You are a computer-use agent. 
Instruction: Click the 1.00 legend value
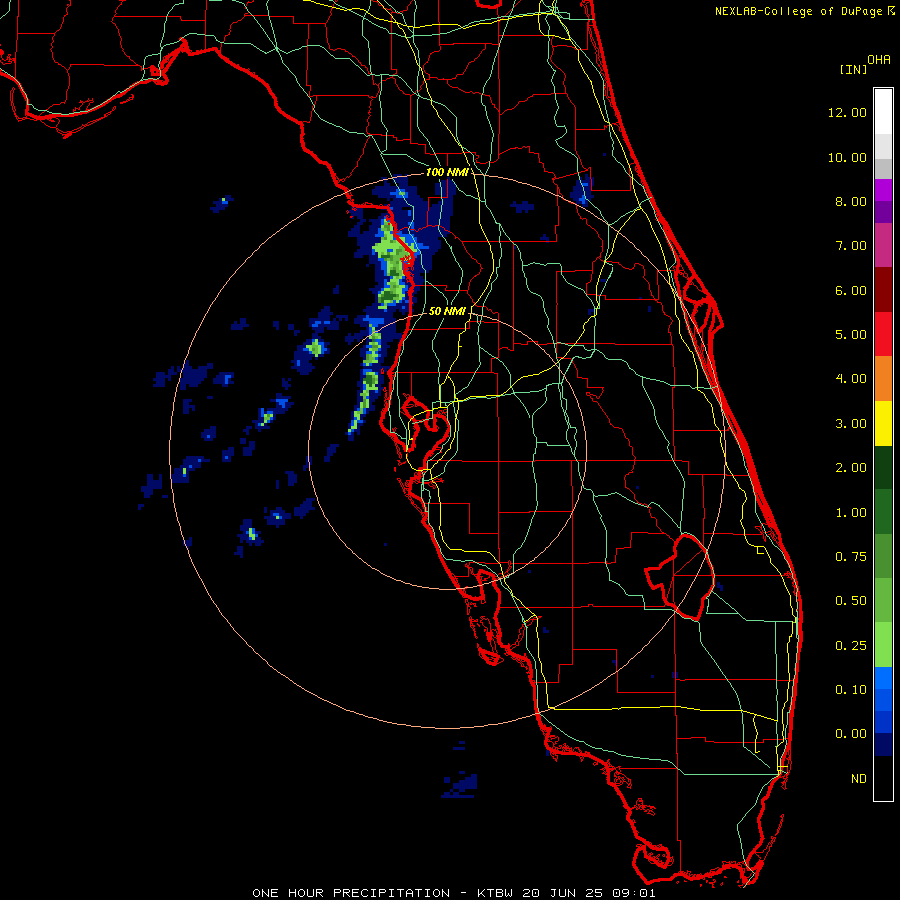click(851, 513)
